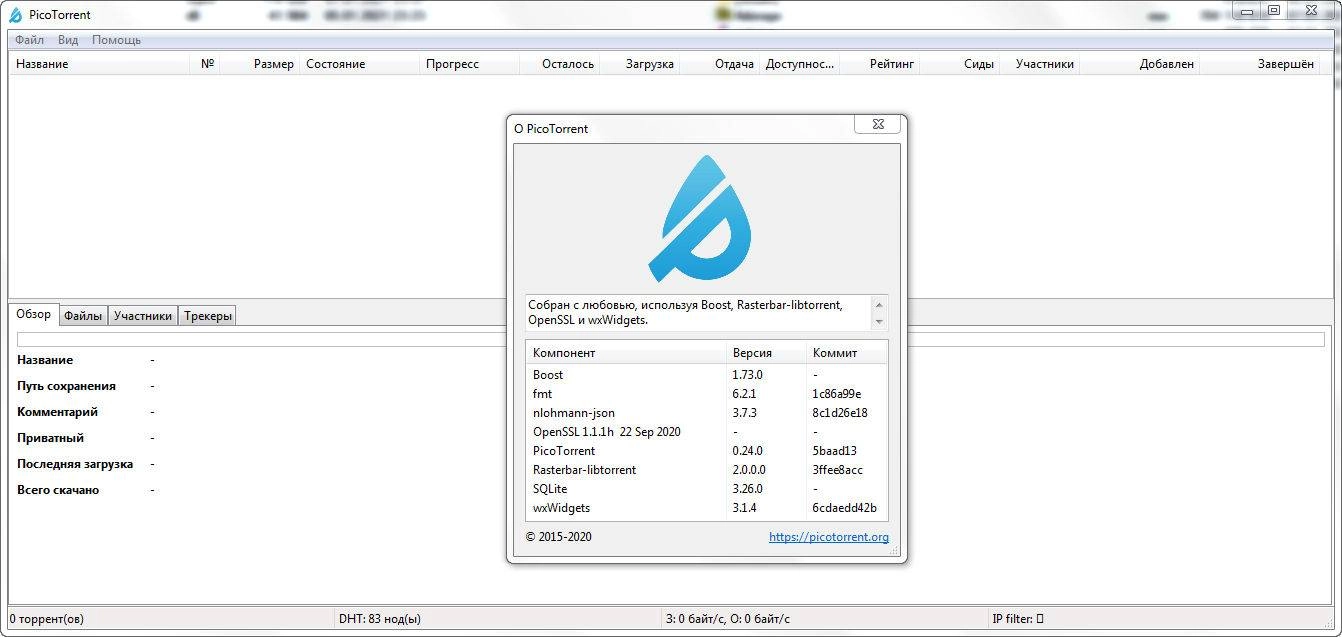The width and height of the screenshot is (1342, 637).
Task: Sort torrents by Загрузка column
Action: click(x=639, y=64)
